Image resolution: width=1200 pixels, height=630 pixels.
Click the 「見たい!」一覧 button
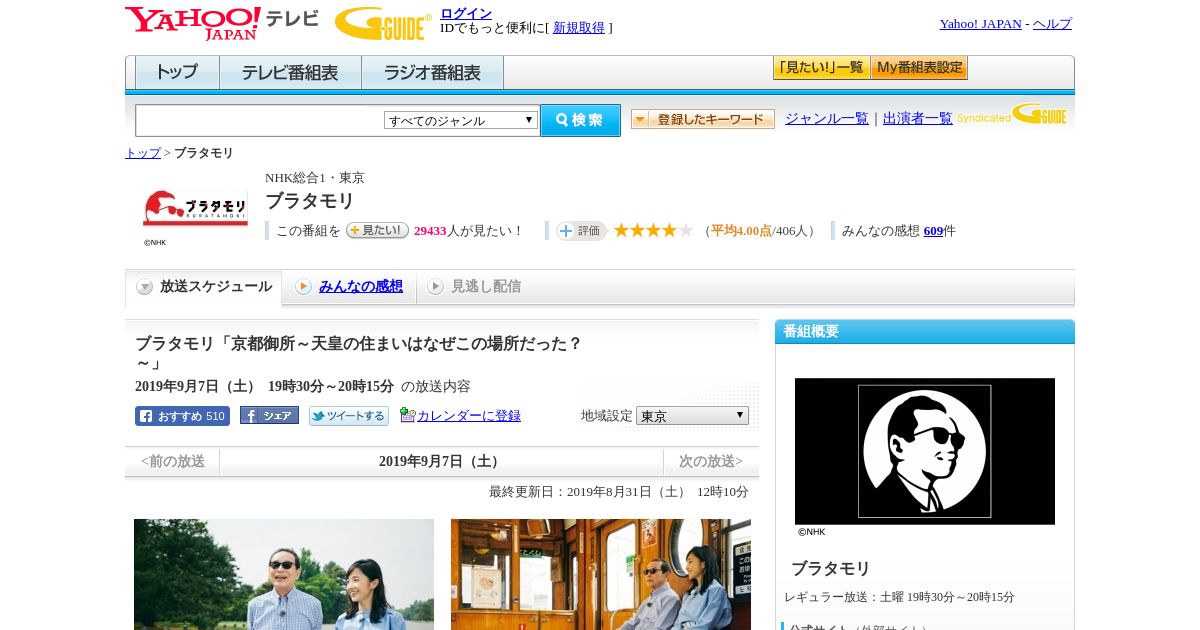pos(821,68)
